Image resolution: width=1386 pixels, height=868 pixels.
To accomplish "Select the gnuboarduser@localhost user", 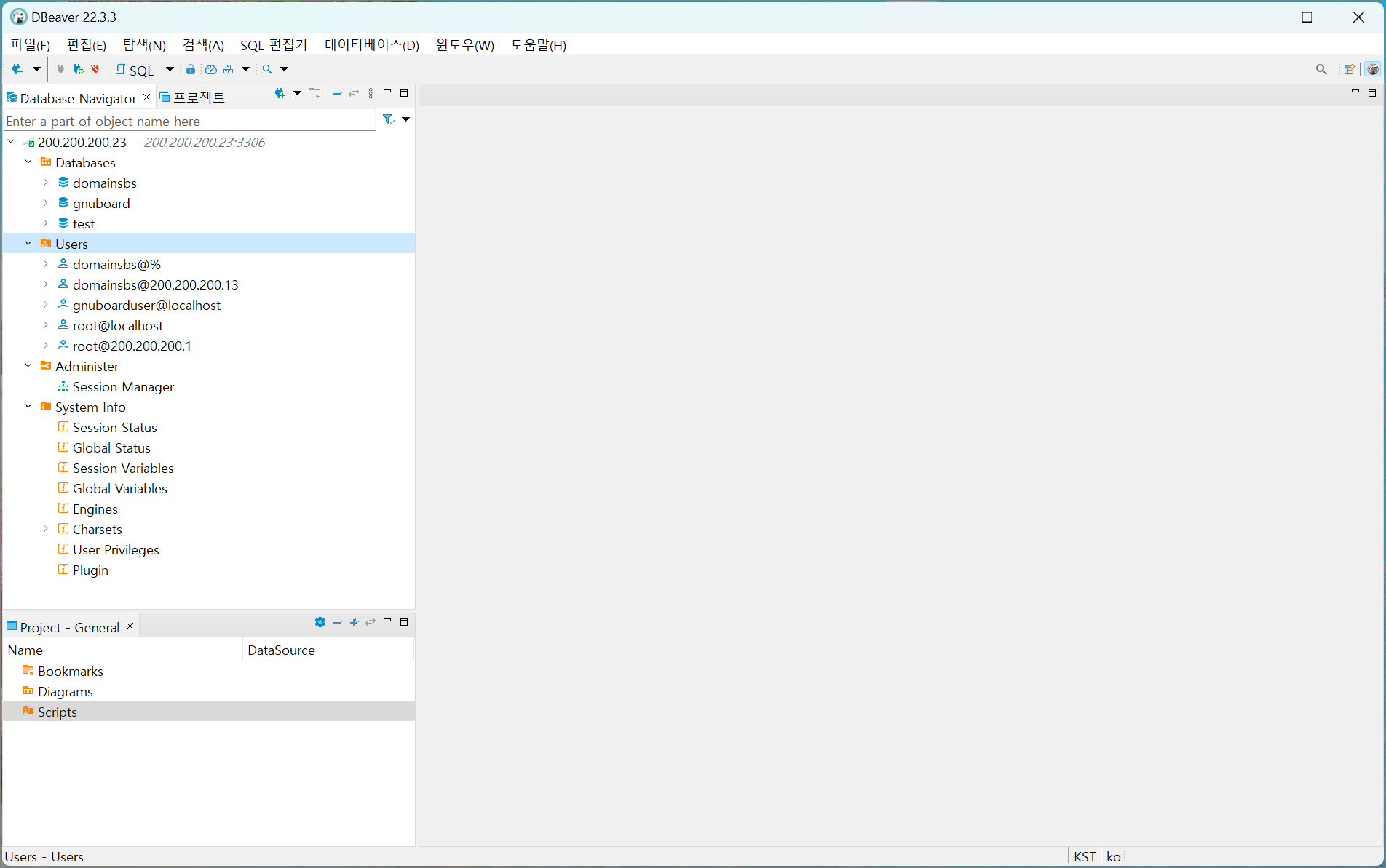I will pyautogui.click(x=146, y=306).
